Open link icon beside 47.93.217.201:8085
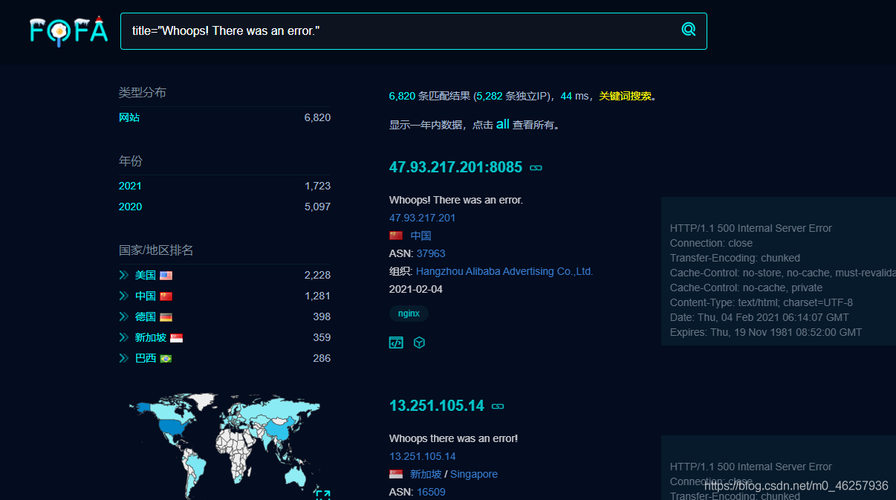This screenshot has width=896, height=500. (536, 167)
